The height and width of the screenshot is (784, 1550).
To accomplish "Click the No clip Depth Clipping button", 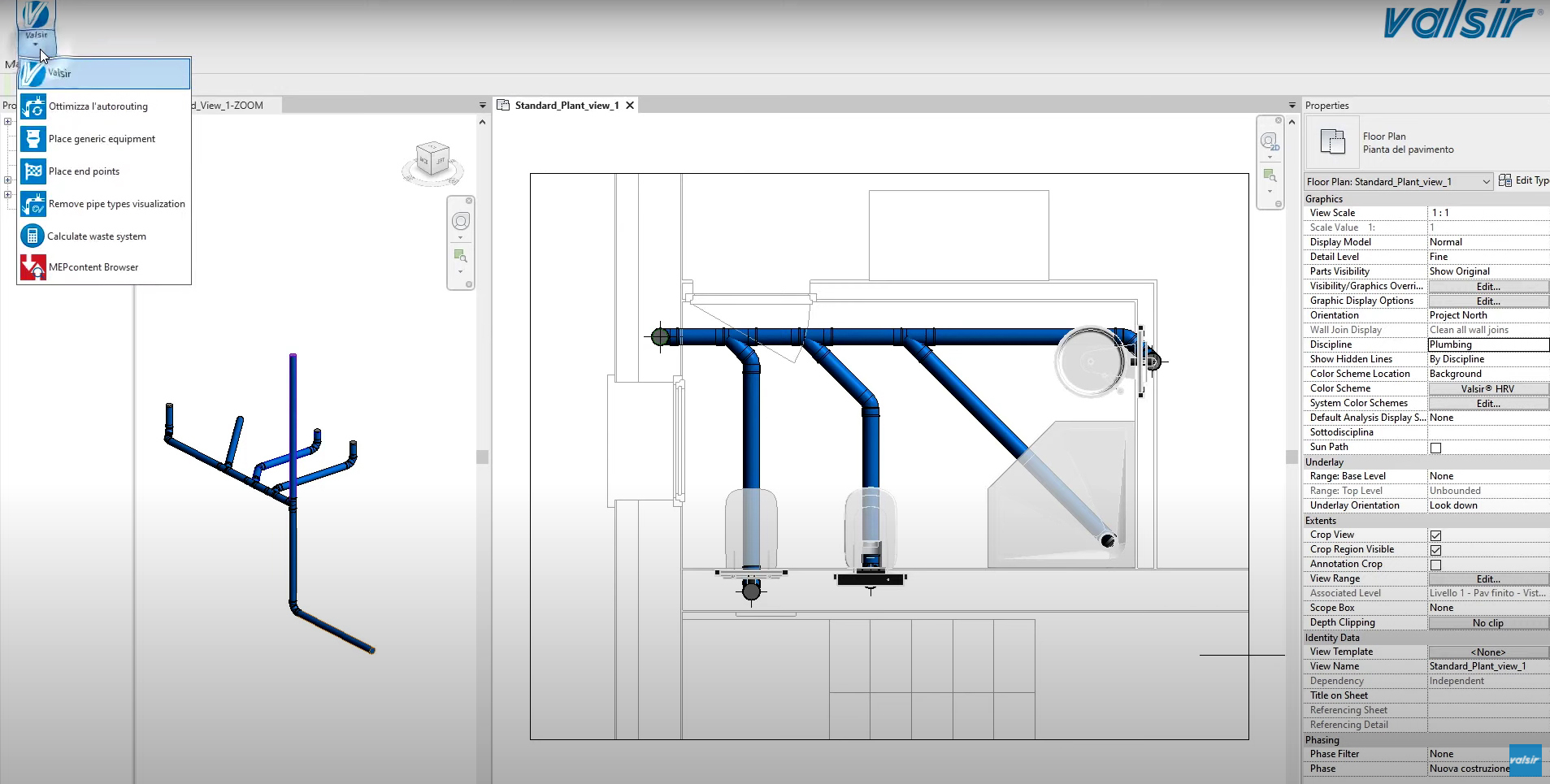I will point(1489,623).
